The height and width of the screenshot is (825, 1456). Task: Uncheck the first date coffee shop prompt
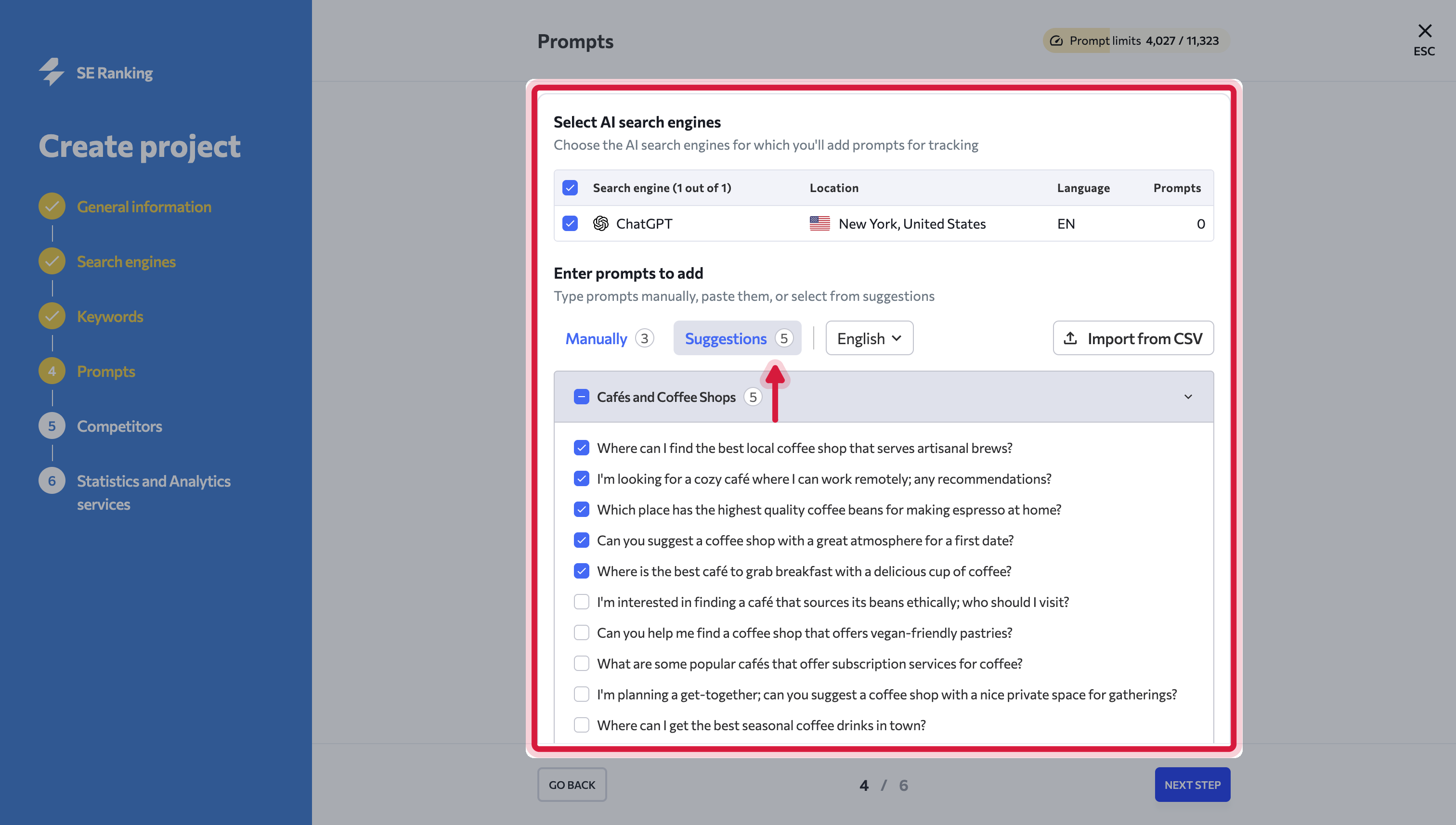582,540
